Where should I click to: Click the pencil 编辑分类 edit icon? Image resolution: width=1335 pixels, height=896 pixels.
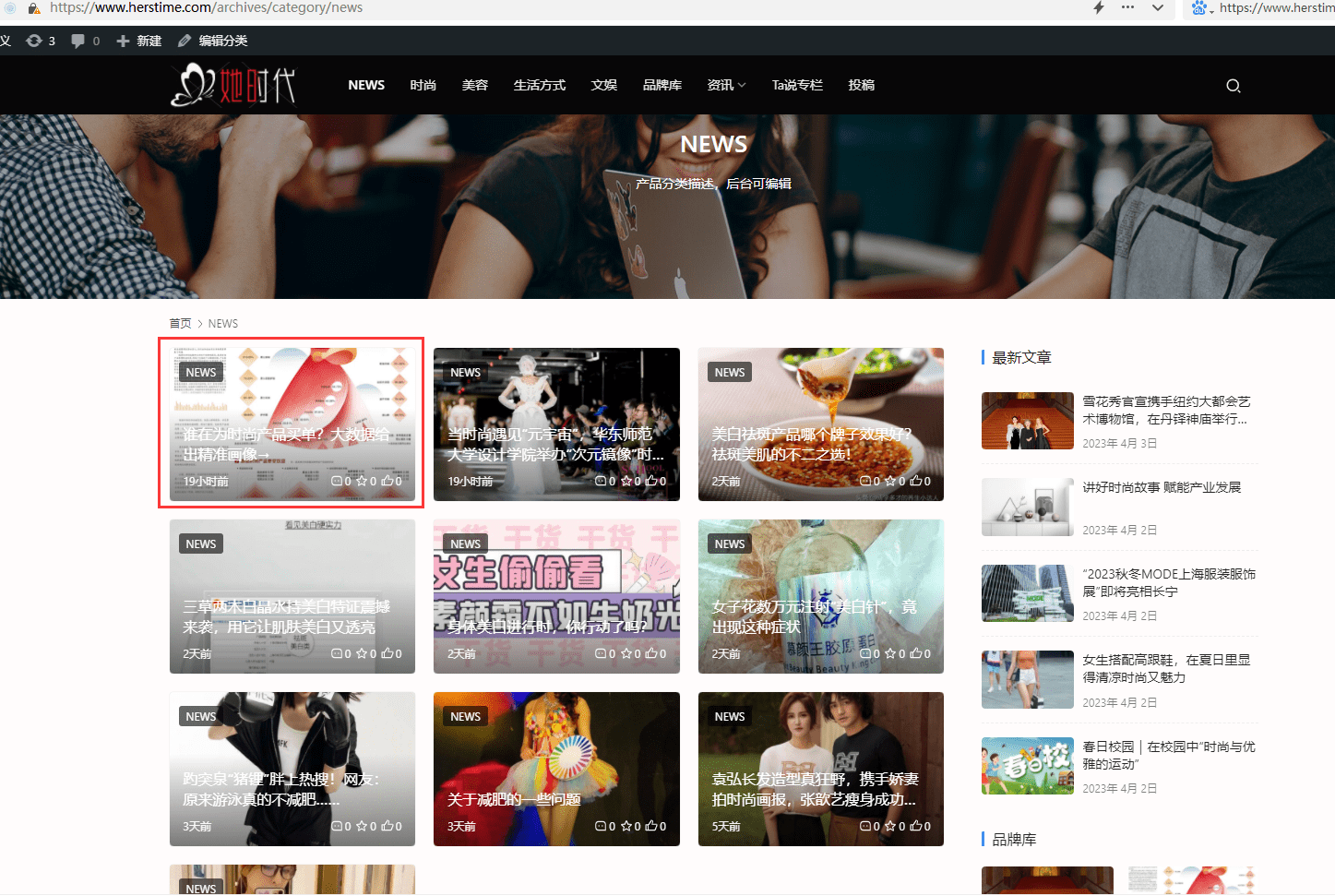point(185,41)
